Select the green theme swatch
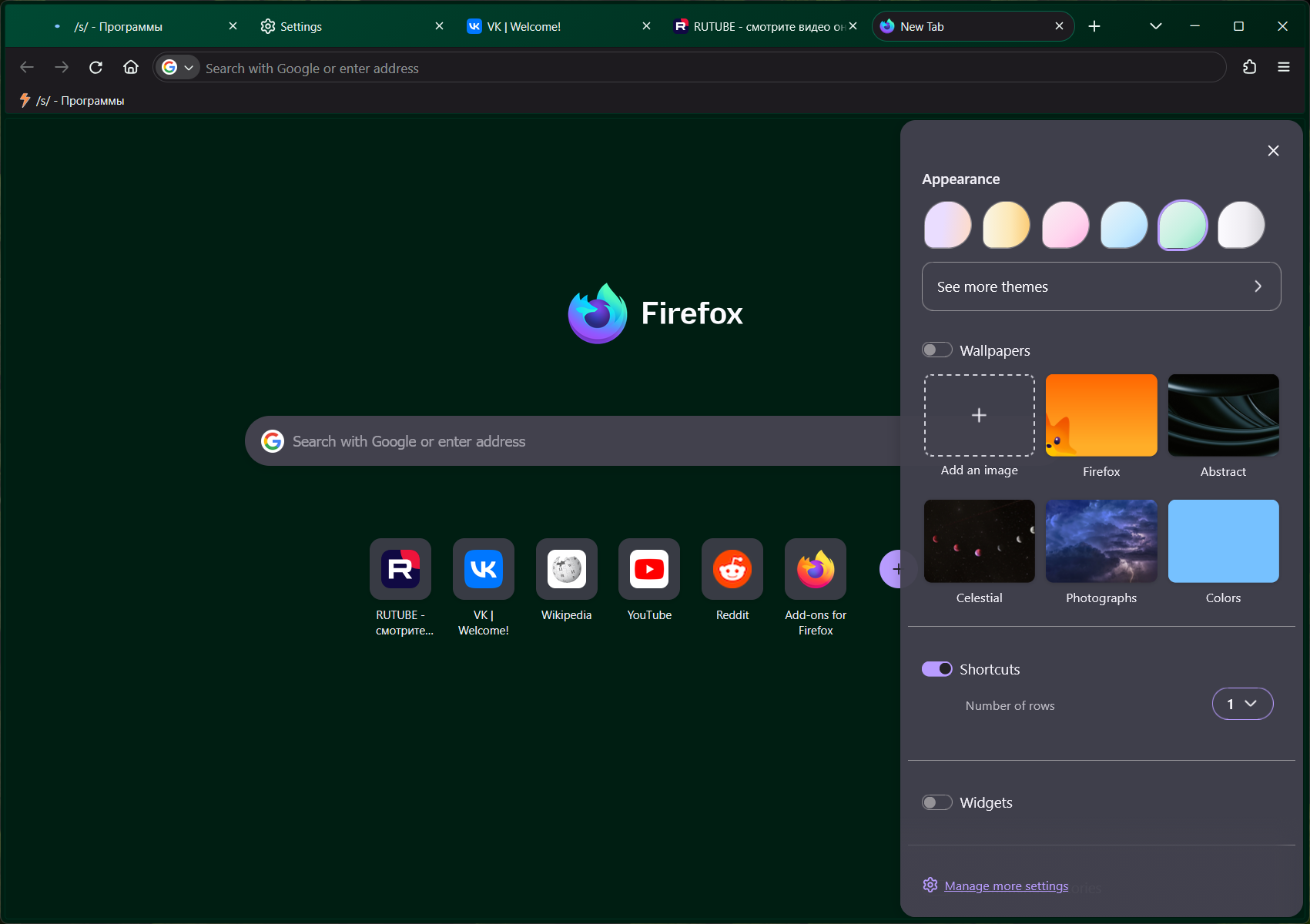This screenshot has width=1310, height=924. (1183, 225)
